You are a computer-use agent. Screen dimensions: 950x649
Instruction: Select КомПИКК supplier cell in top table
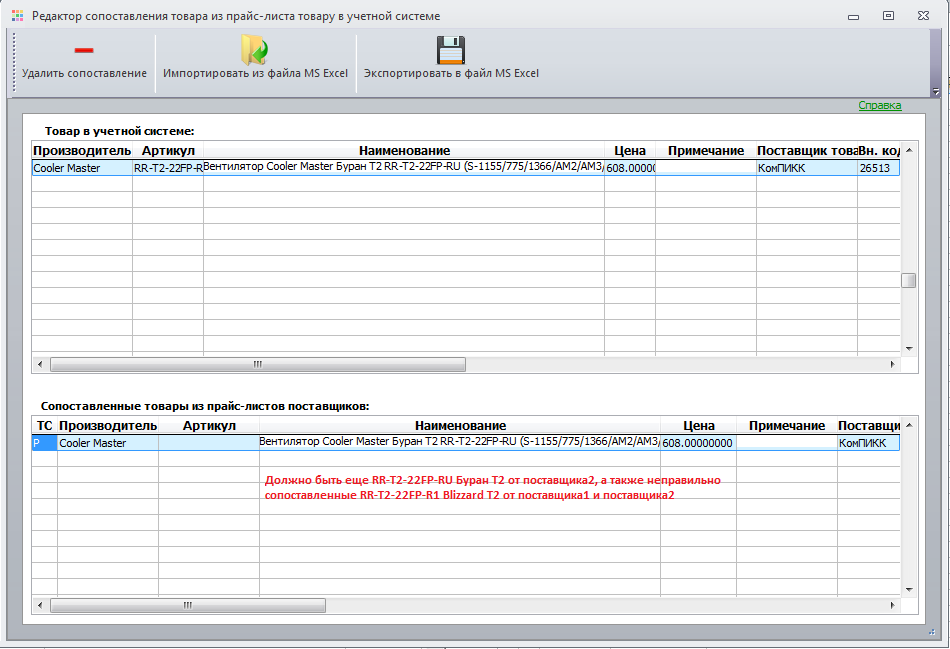tap(807, 168)
